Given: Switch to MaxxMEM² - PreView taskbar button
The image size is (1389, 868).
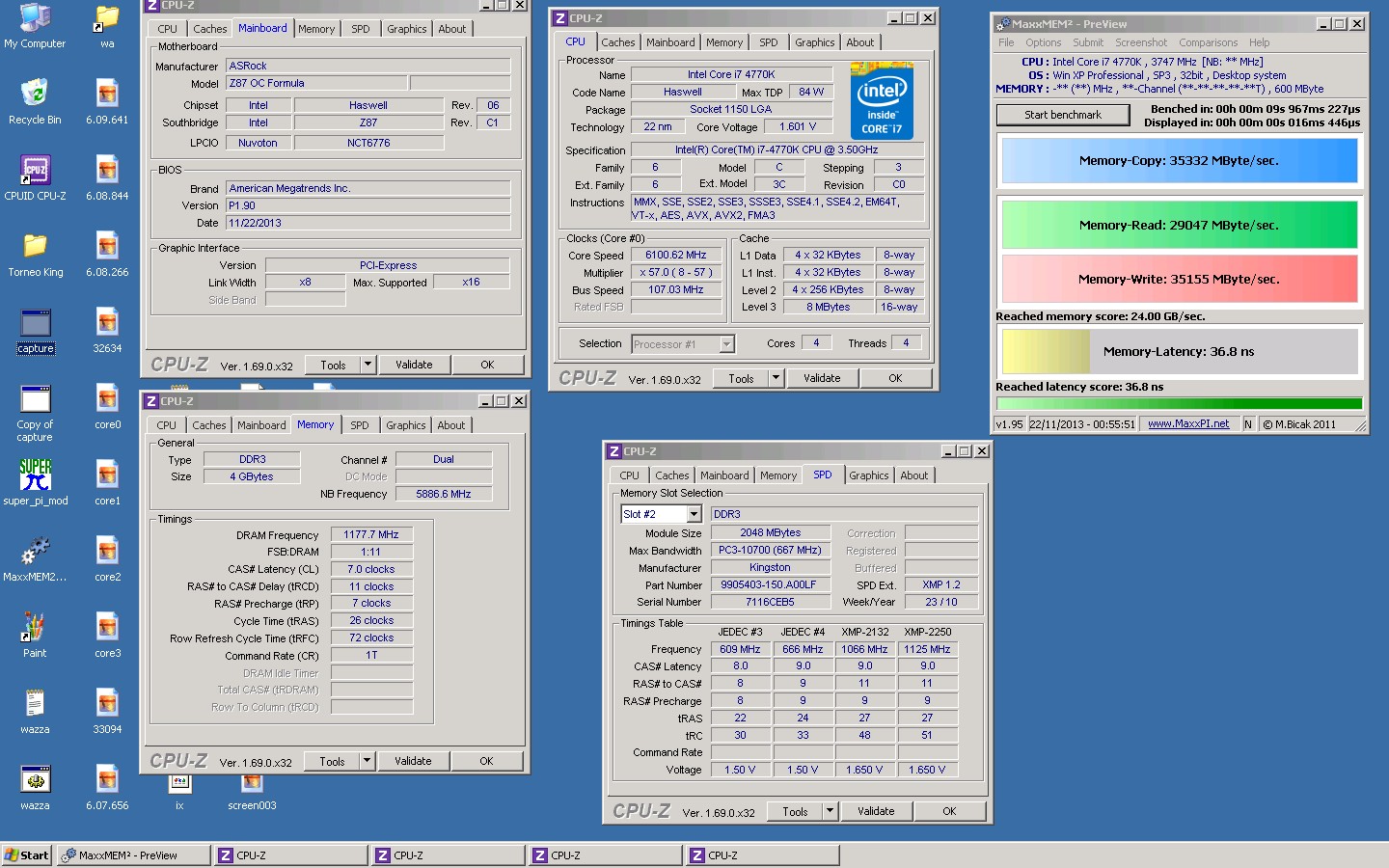Looking at the screenshot, I should click(x=132, y=855).
